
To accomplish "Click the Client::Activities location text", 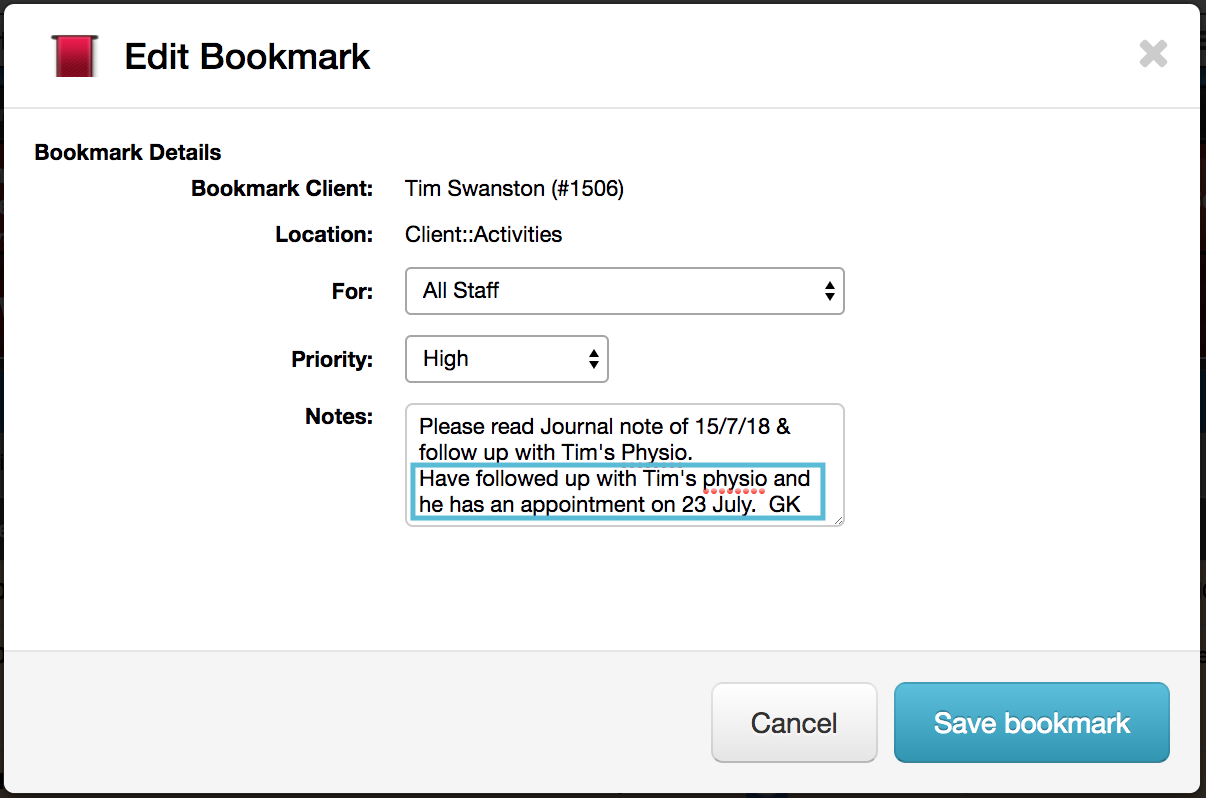I will click(x=483, y=234).
